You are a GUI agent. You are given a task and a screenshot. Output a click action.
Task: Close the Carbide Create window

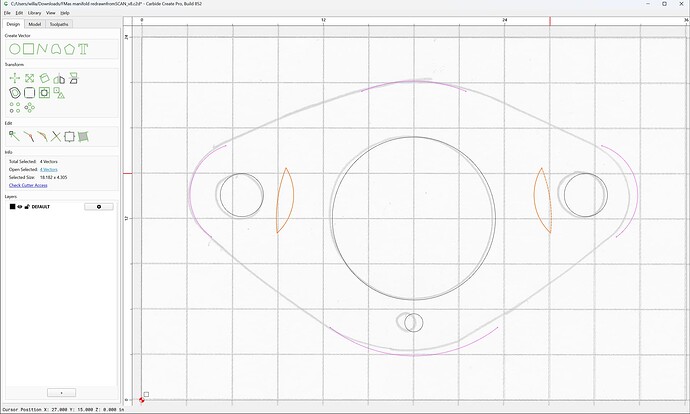[680, 4]
